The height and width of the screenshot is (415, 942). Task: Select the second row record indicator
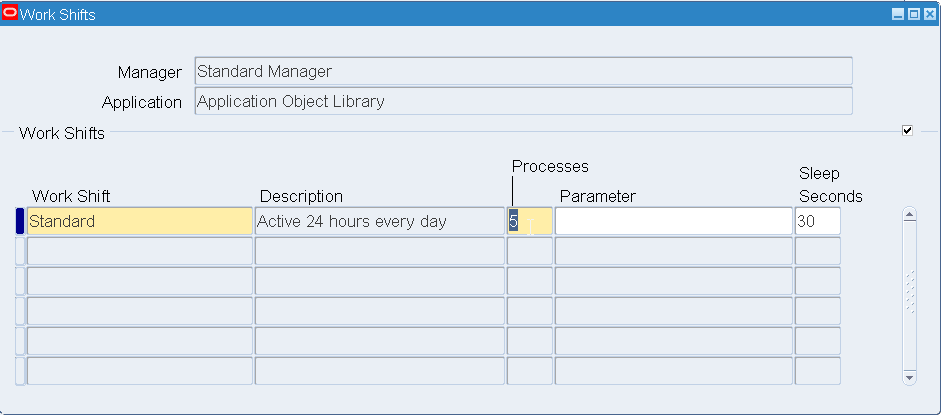point(20,251)
